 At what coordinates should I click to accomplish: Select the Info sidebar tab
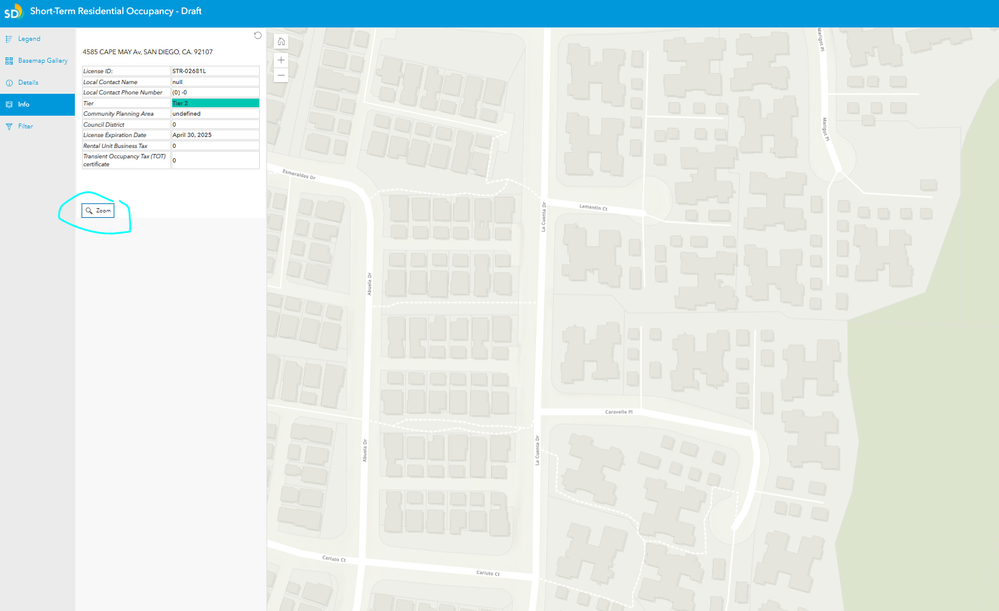click(38, 104)
